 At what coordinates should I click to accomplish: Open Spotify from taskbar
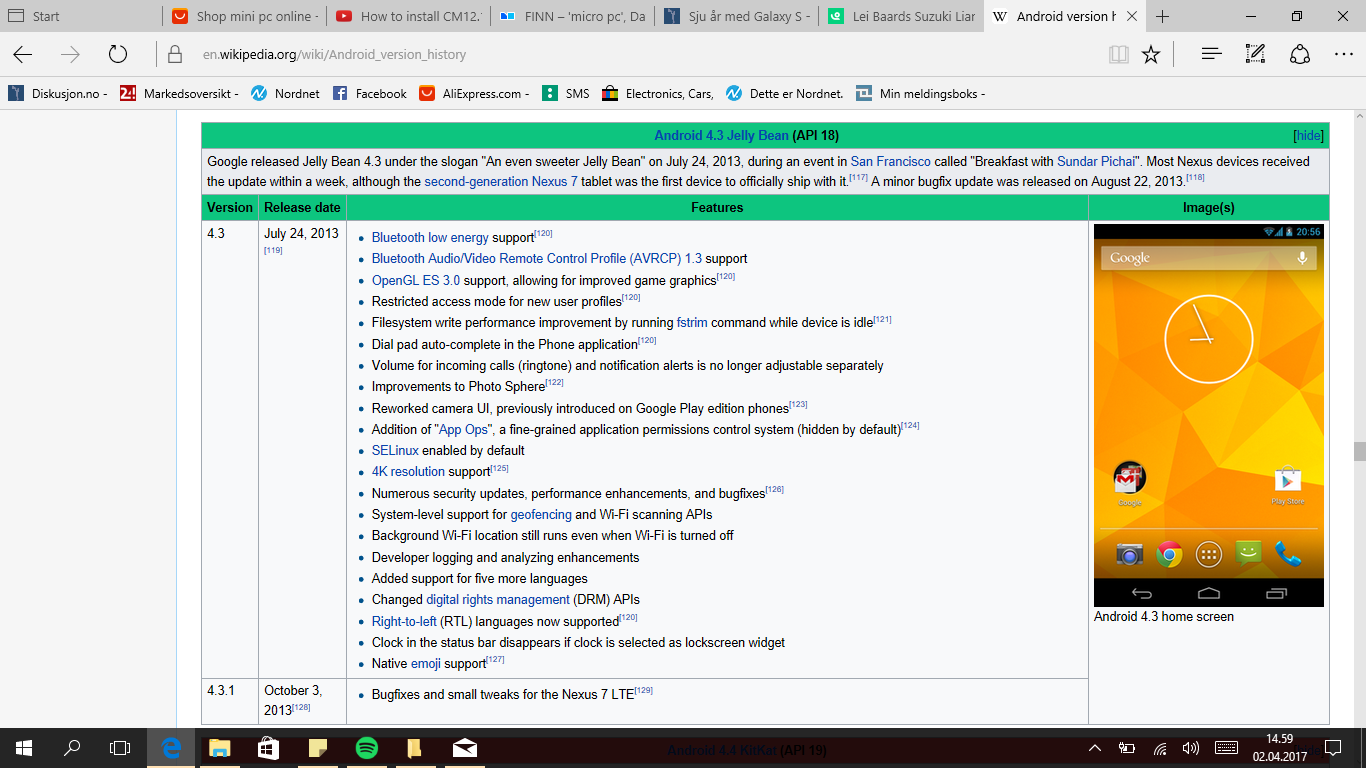tap(367, 747)
